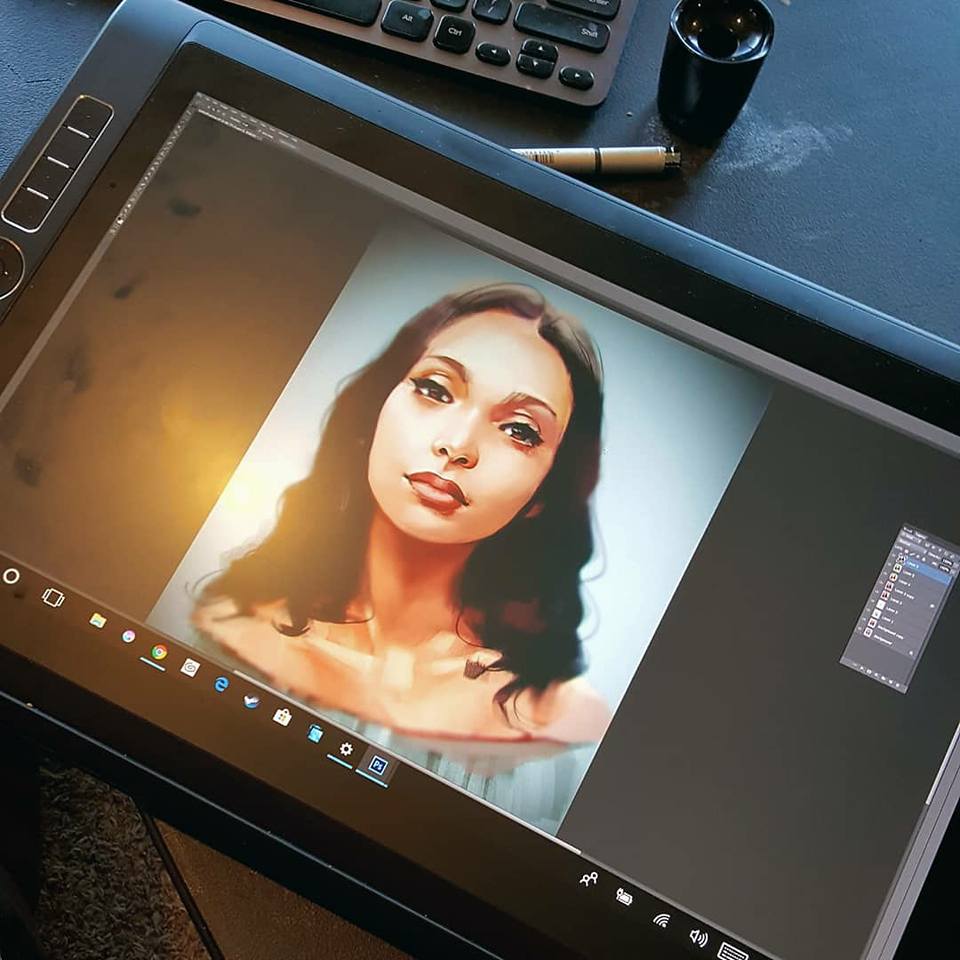
Task: Open the People tray icon
Action: 588,879
